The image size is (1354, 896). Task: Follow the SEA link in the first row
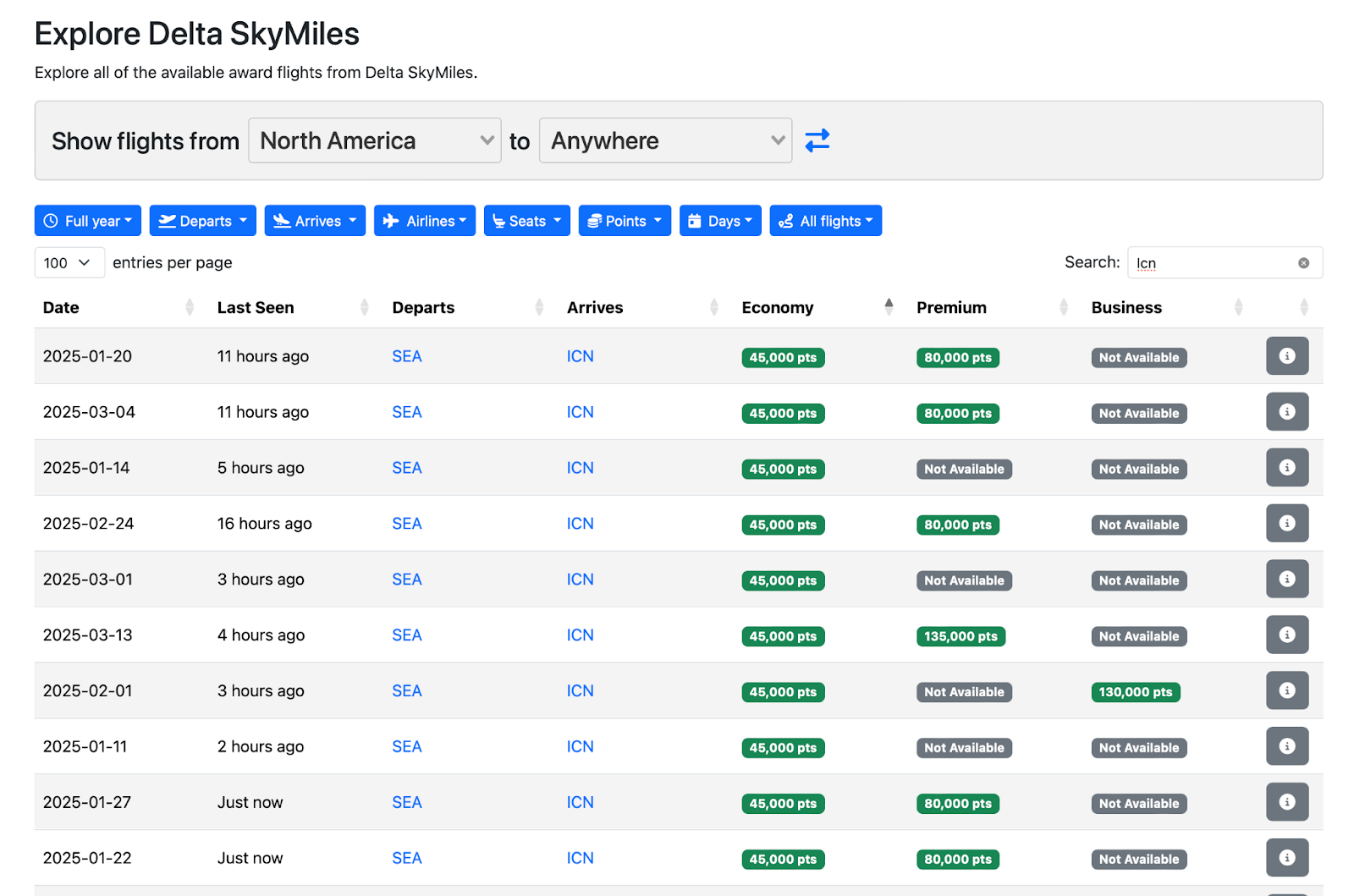pyautogui.click(x=407, y=356)
